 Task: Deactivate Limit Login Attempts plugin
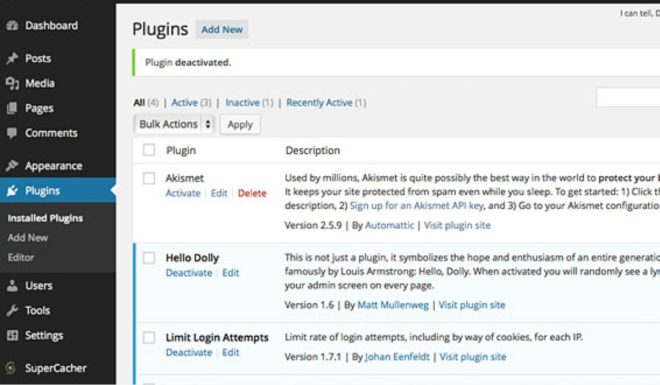tap(189, 352)
